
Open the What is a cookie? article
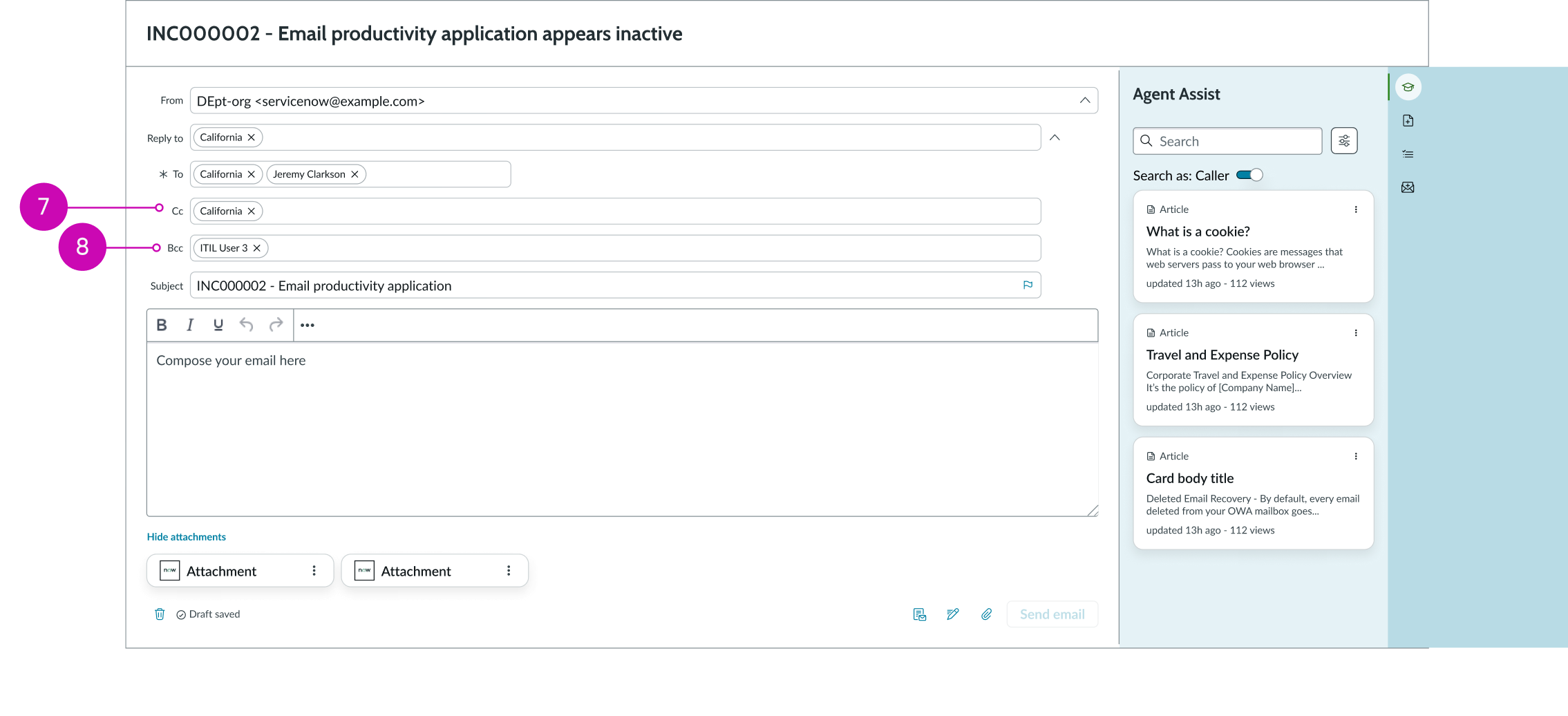pos(1198,232)
